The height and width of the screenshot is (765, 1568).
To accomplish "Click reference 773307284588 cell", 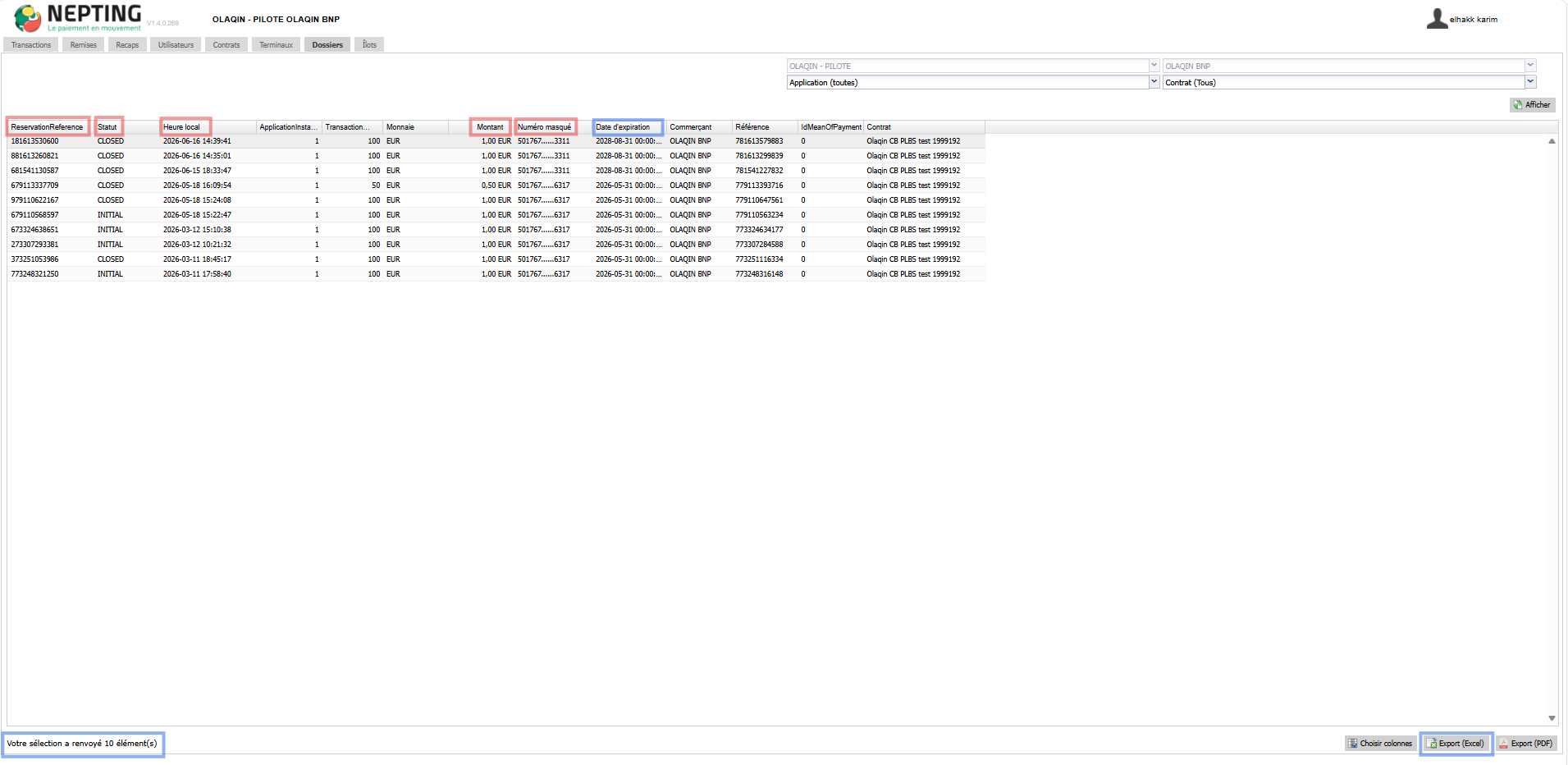I will click(759, 245).
